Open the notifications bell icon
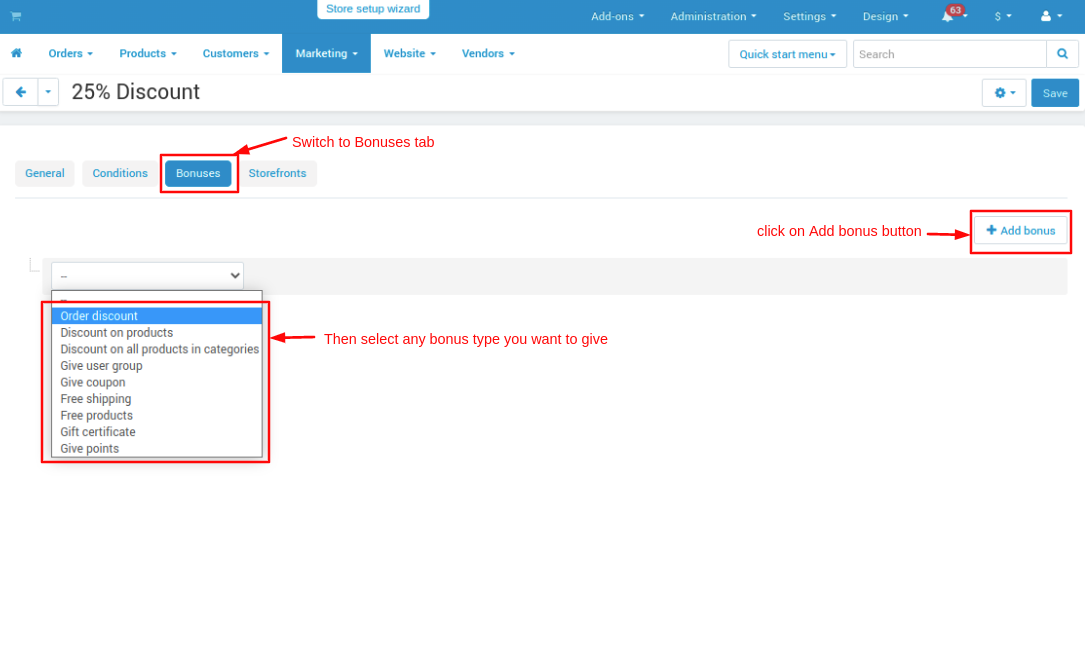 (x=948, y=16)
